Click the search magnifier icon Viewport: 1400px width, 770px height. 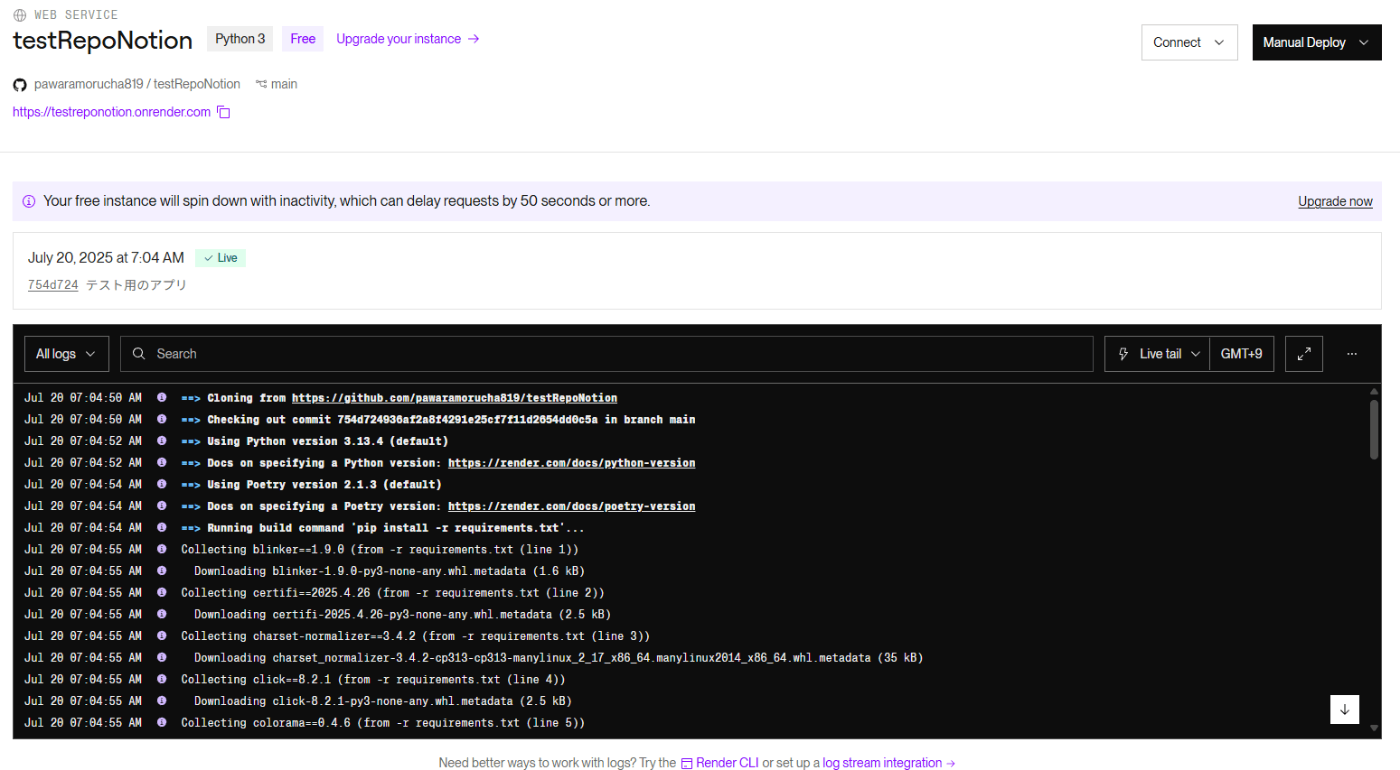[x=139, y=354]
